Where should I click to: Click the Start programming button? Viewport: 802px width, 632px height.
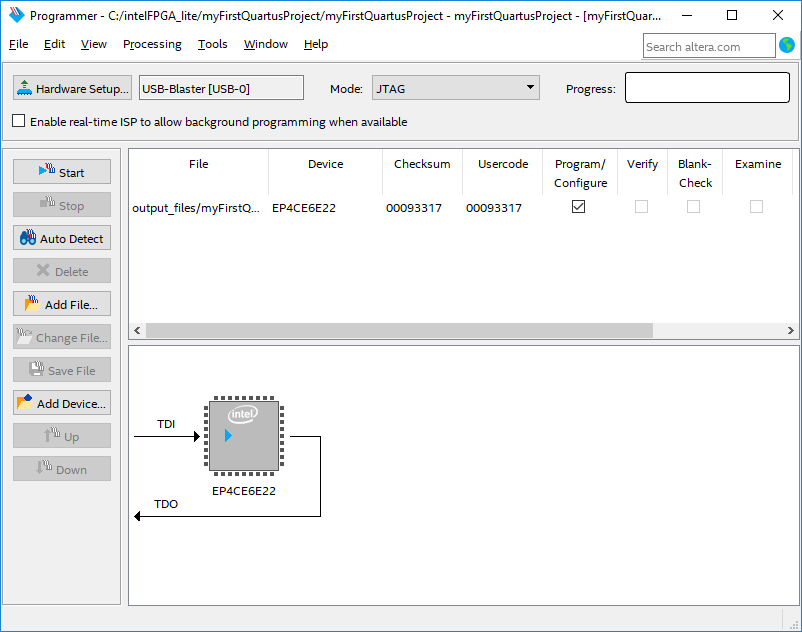(62, 172)
